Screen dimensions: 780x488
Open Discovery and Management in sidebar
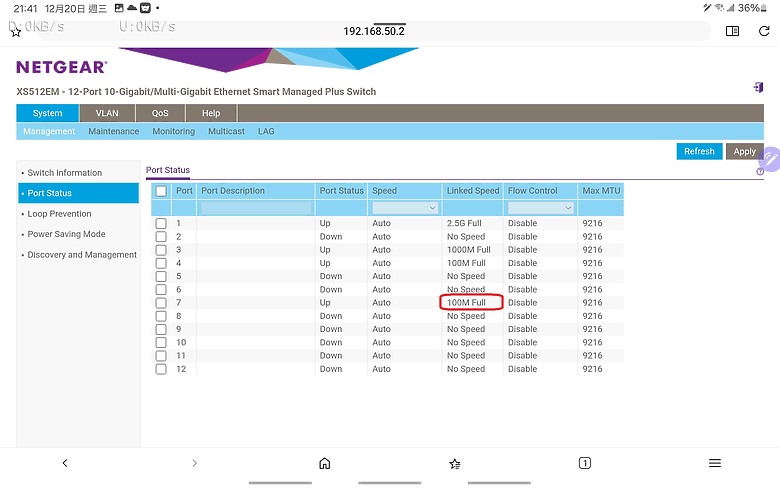pyautogui.click(x=82, y=255)
